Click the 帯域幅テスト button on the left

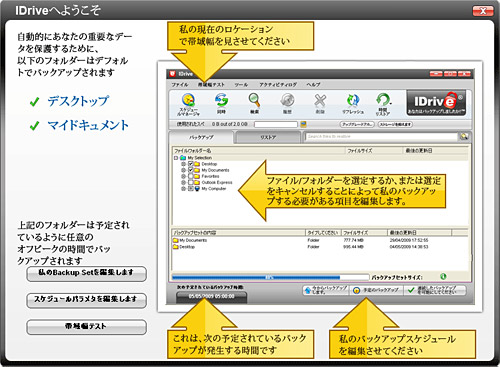[86, 327]
